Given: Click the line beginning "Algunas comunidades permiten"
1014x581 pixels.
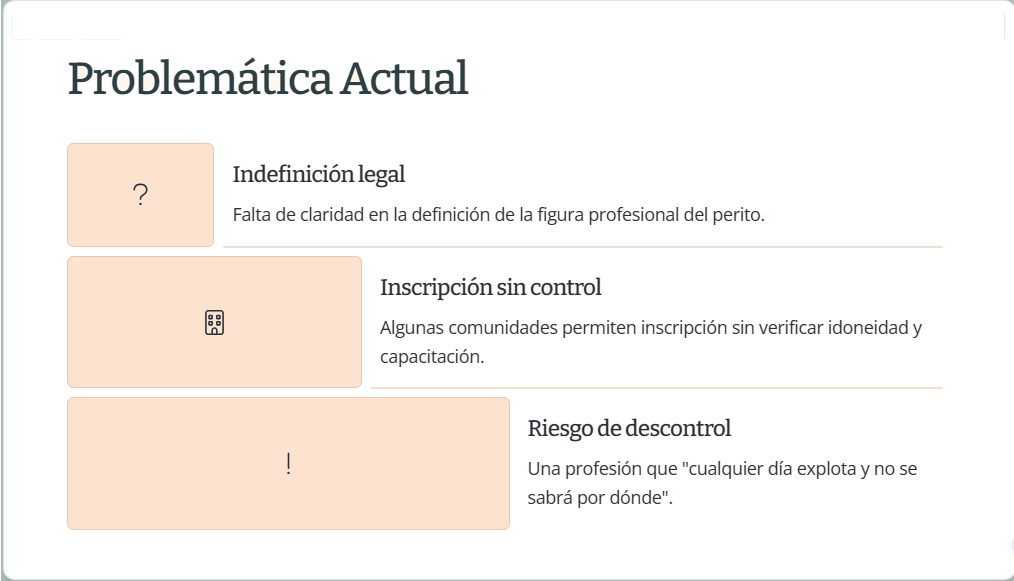Looking at the screenshot, I should (650, 328).
